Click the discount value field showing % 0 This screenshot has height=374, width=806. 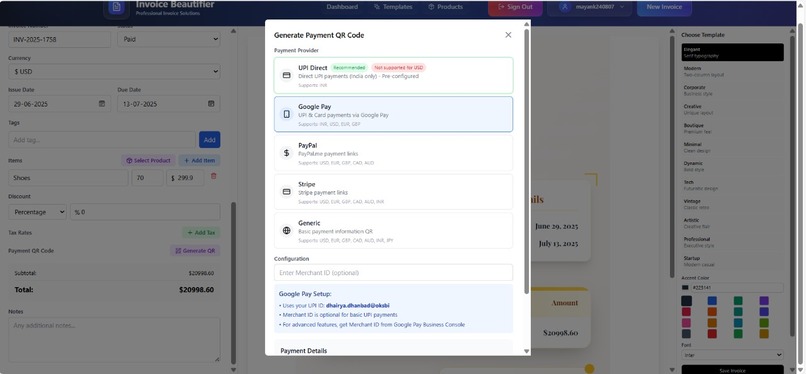pyautogui.click(x=145, y=212)
